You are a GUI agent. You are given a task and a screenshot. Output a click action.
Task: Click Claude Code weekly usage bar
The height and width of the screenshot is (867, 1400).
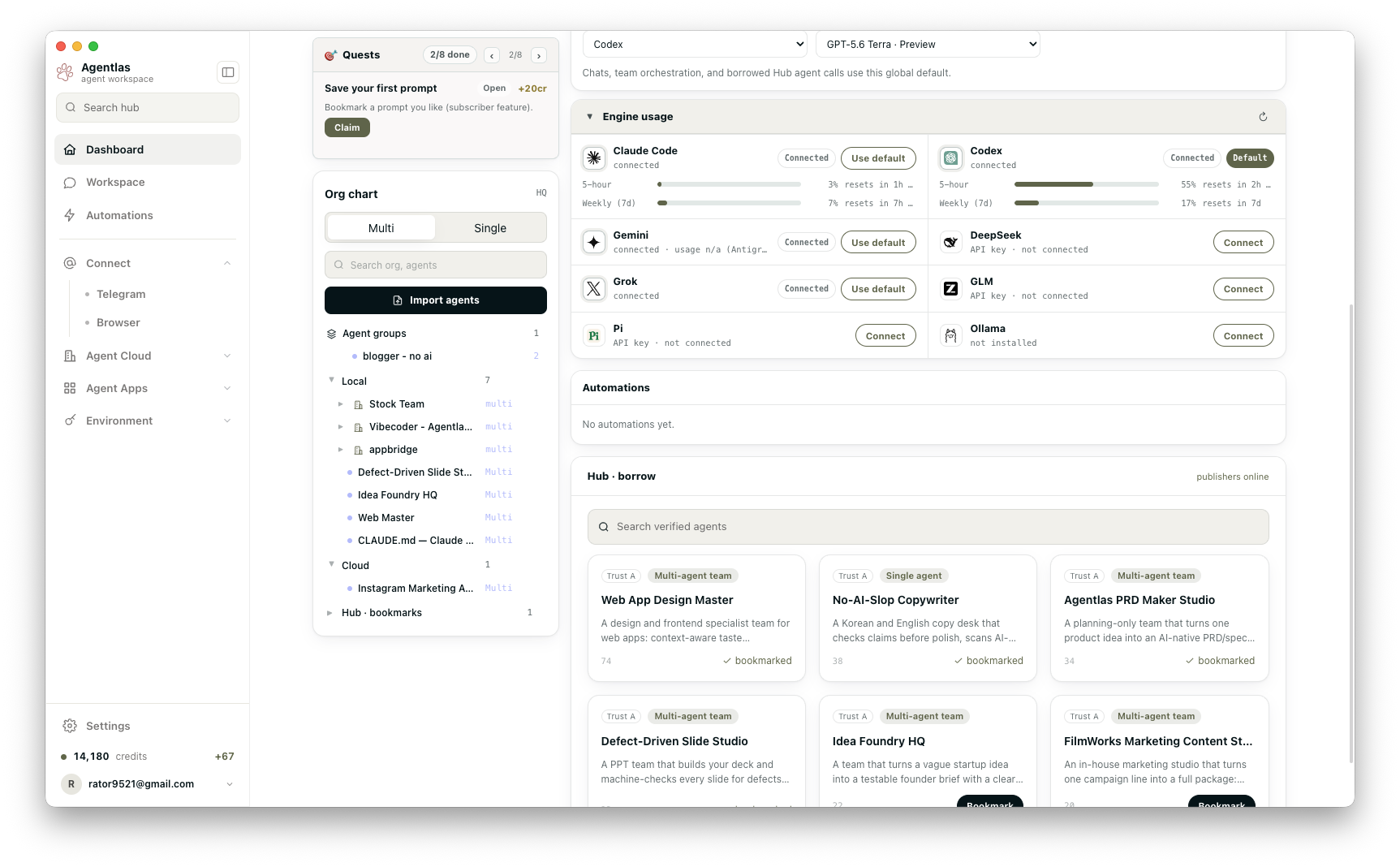729,203
